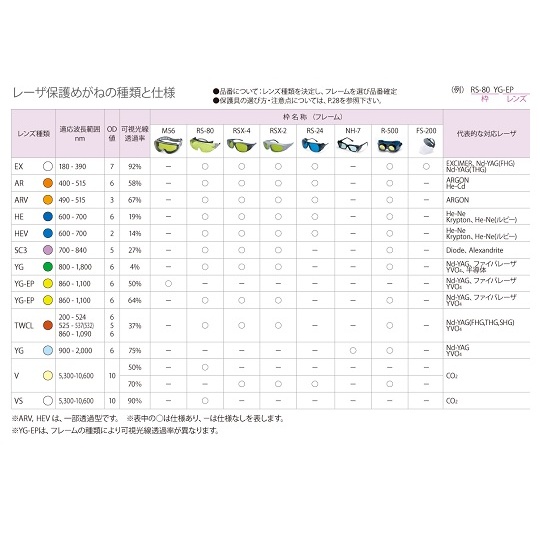The width and height of the screenshot is (540, 540).
Task: Click the circle mark under M56 in YG-EP row
Action: (168, 283)
